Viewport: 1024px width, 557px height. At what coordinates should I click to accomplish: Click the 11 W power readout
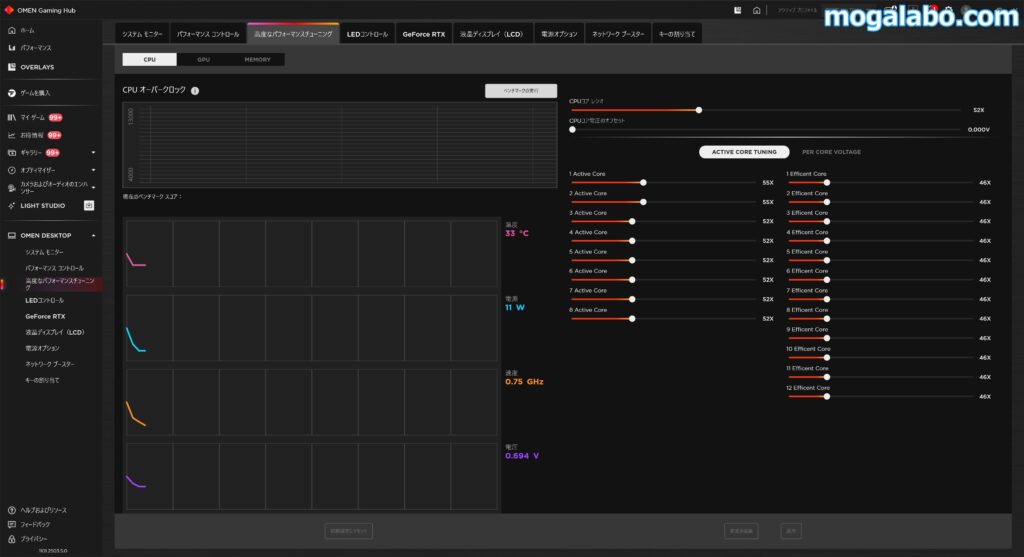coord(515,308)
